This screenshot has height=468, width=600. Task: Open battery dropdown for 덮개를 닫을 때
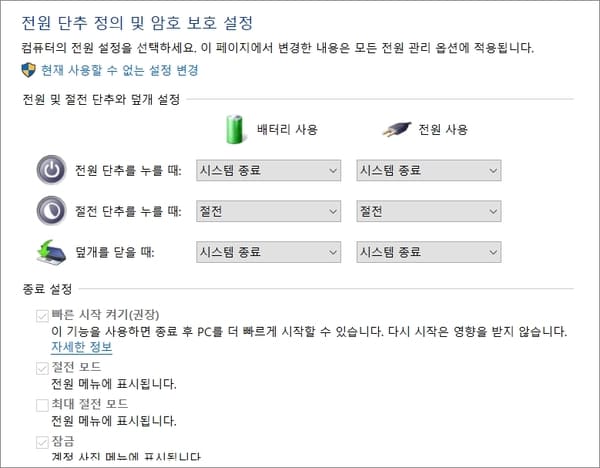click(x=268, y=252)
